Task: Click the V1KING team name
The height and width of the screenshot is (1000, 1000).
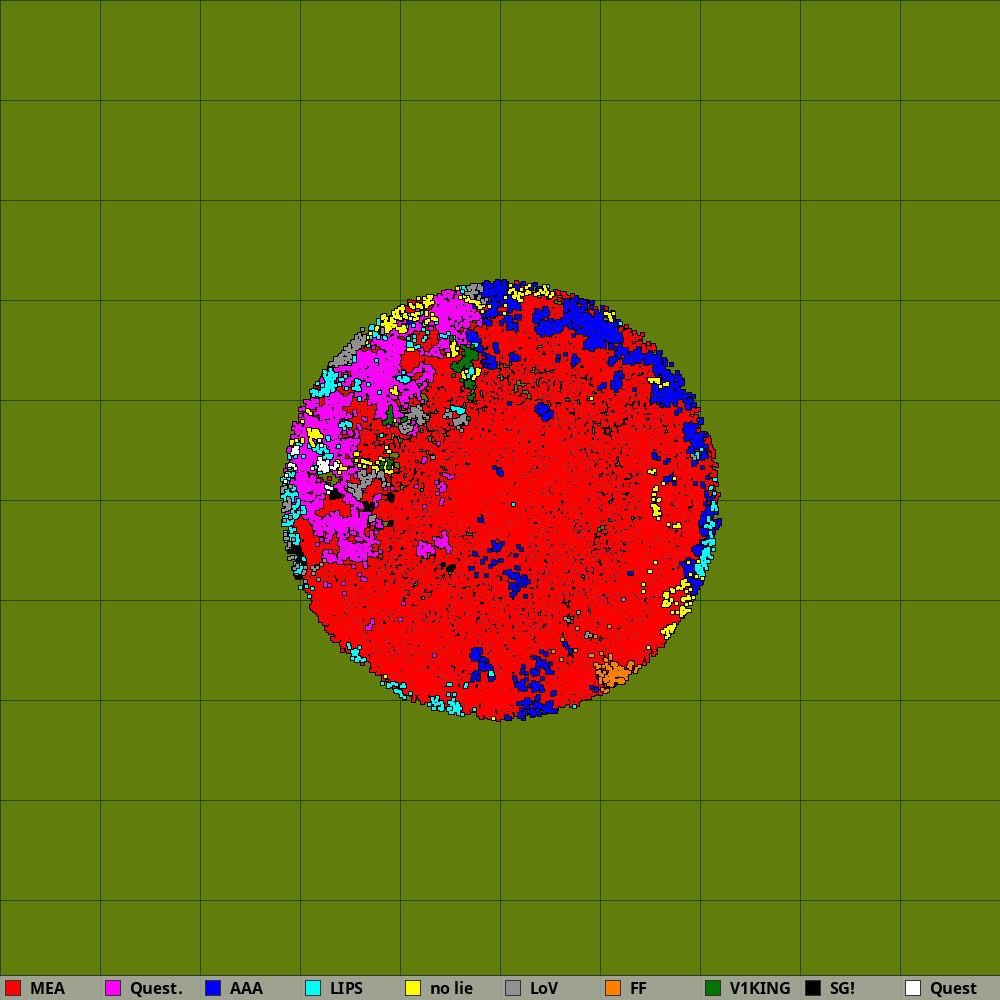Action: click(x=760, y=988)
